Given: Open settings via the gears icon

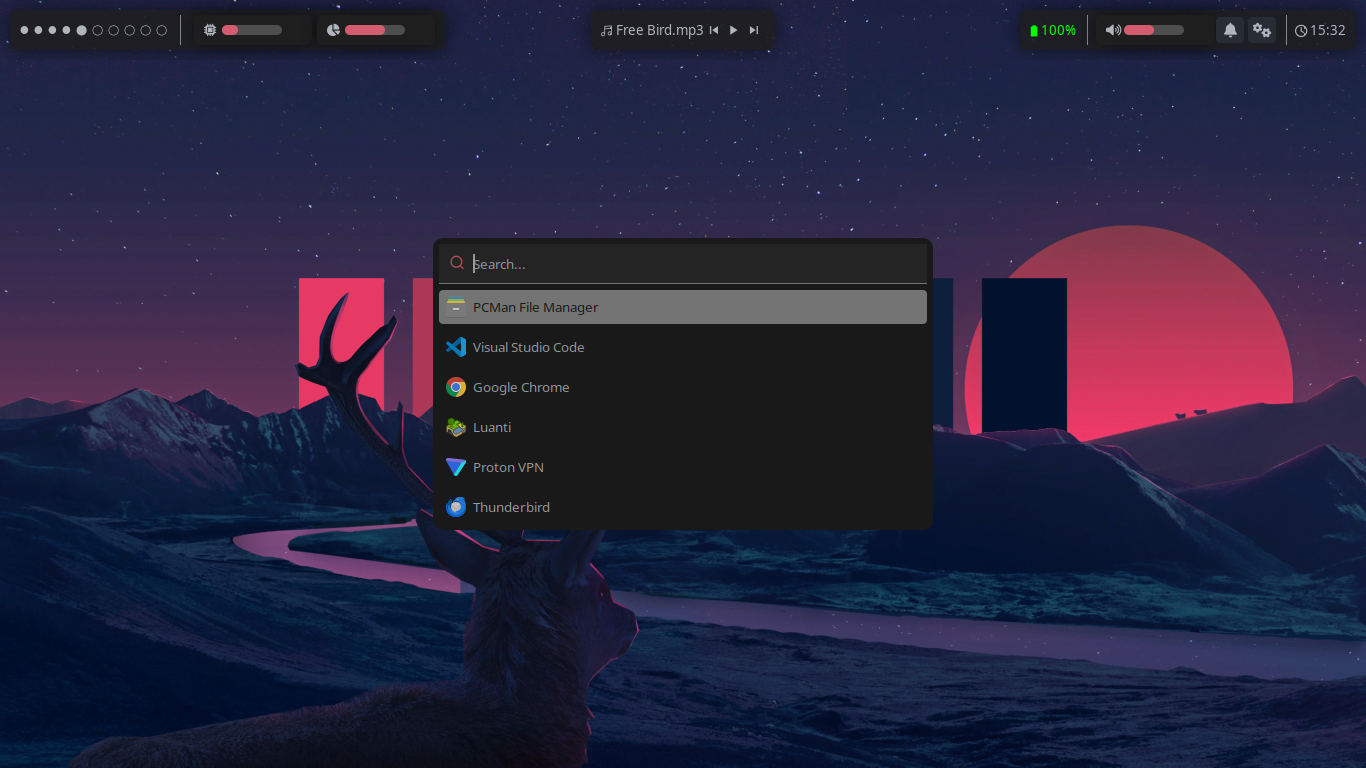Looking at the screenshot, I should [1262, 30].
